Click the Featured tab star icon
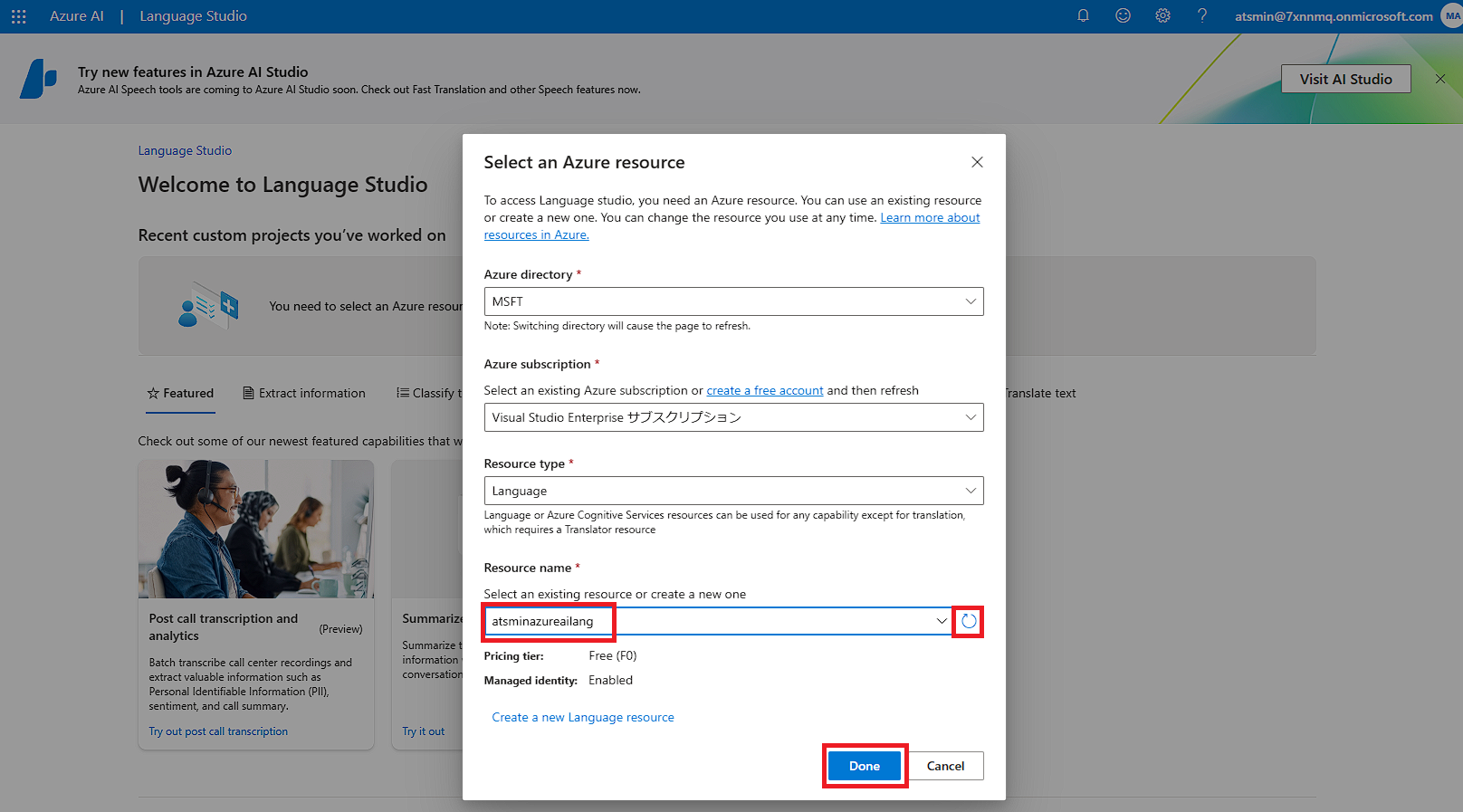This screenshot has width=1463, height=812. (x=153, y=393)
